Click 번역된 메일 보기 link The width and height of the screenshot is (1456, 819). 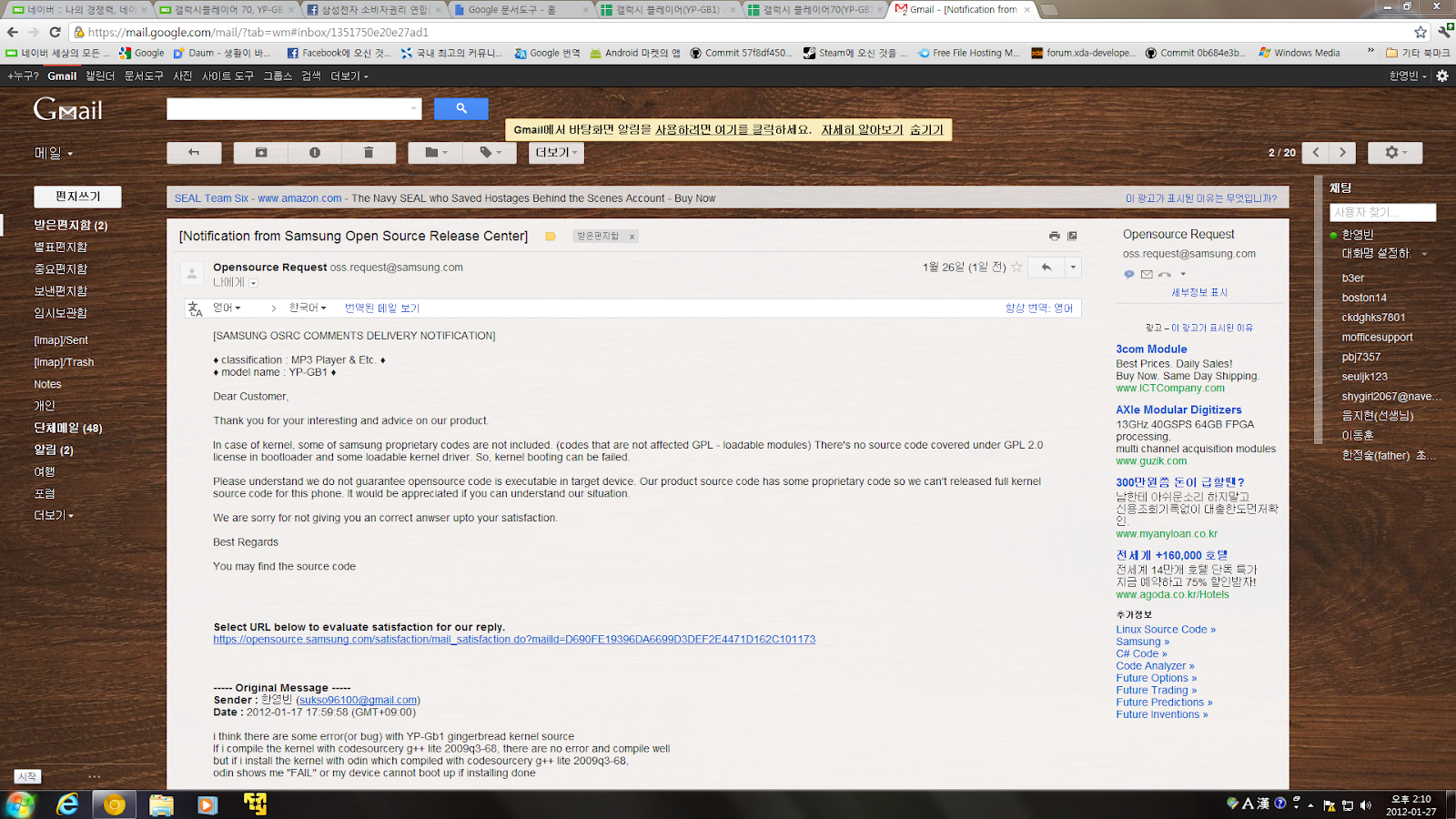[382, 308]
